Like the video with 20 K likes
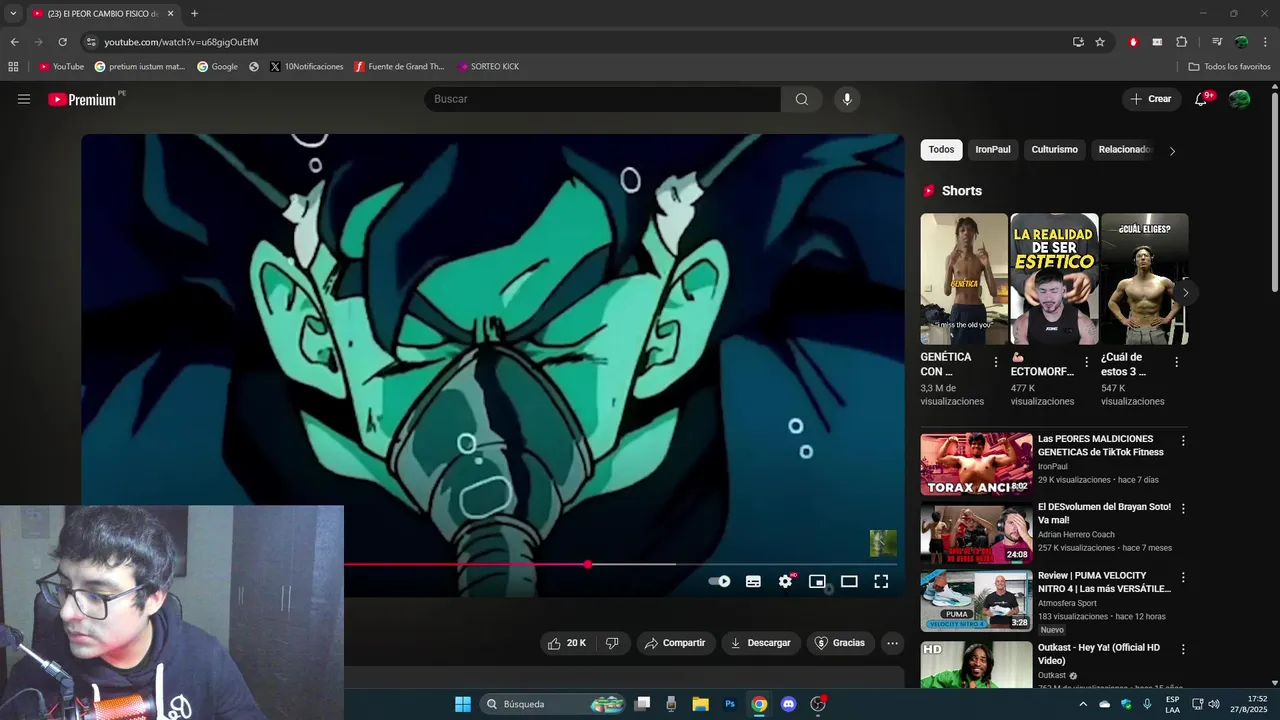The image size is (1280, 720). 567,643
